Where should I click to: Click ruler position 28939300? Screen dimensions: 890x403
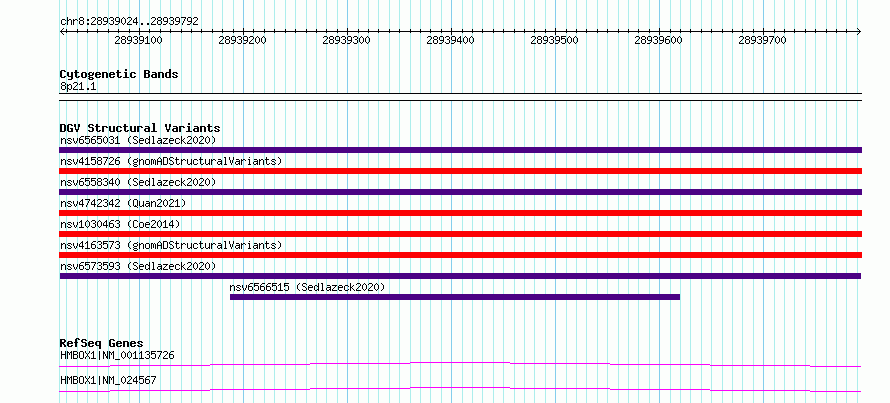tap(346, 40)
